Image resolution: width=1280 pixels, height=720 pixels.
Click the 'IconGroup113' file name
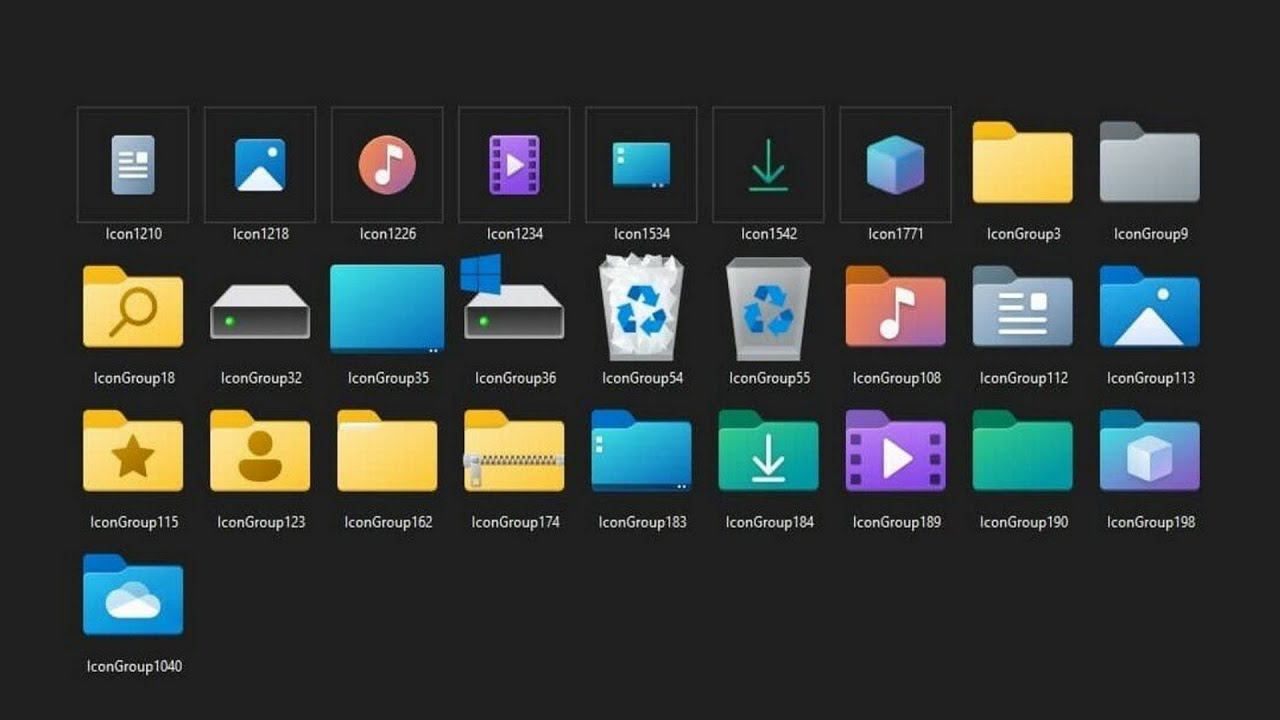tap(1149, 378)
